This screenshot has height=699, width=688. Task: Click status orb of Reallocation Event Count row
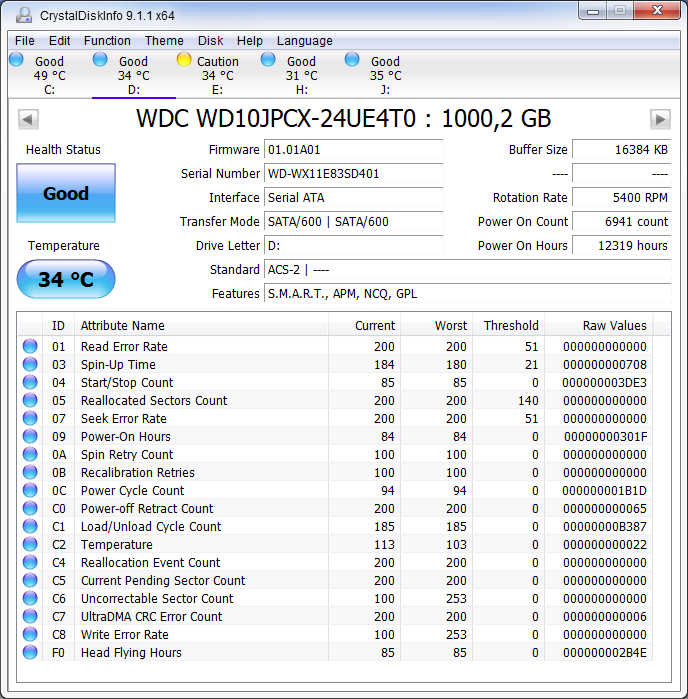(x=30, y=562)
